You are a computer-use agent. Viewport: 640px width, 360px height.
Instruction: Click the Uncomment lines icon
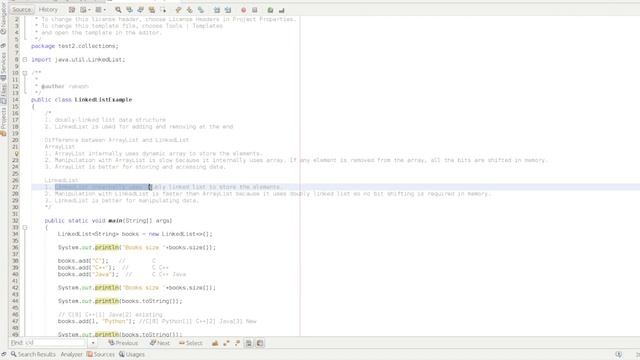click(x=281, y=10)
